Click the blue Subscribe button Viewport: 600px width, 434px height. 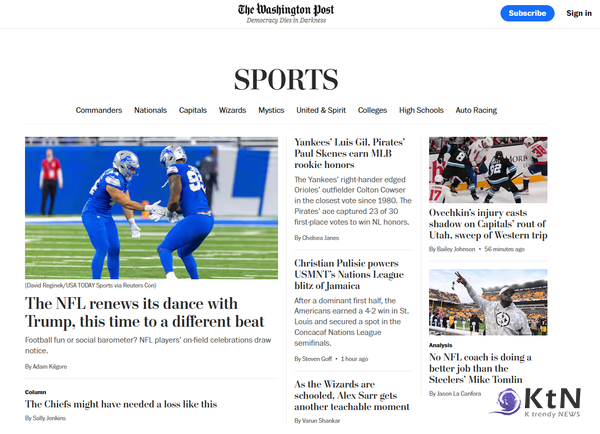tap(527, 13)
